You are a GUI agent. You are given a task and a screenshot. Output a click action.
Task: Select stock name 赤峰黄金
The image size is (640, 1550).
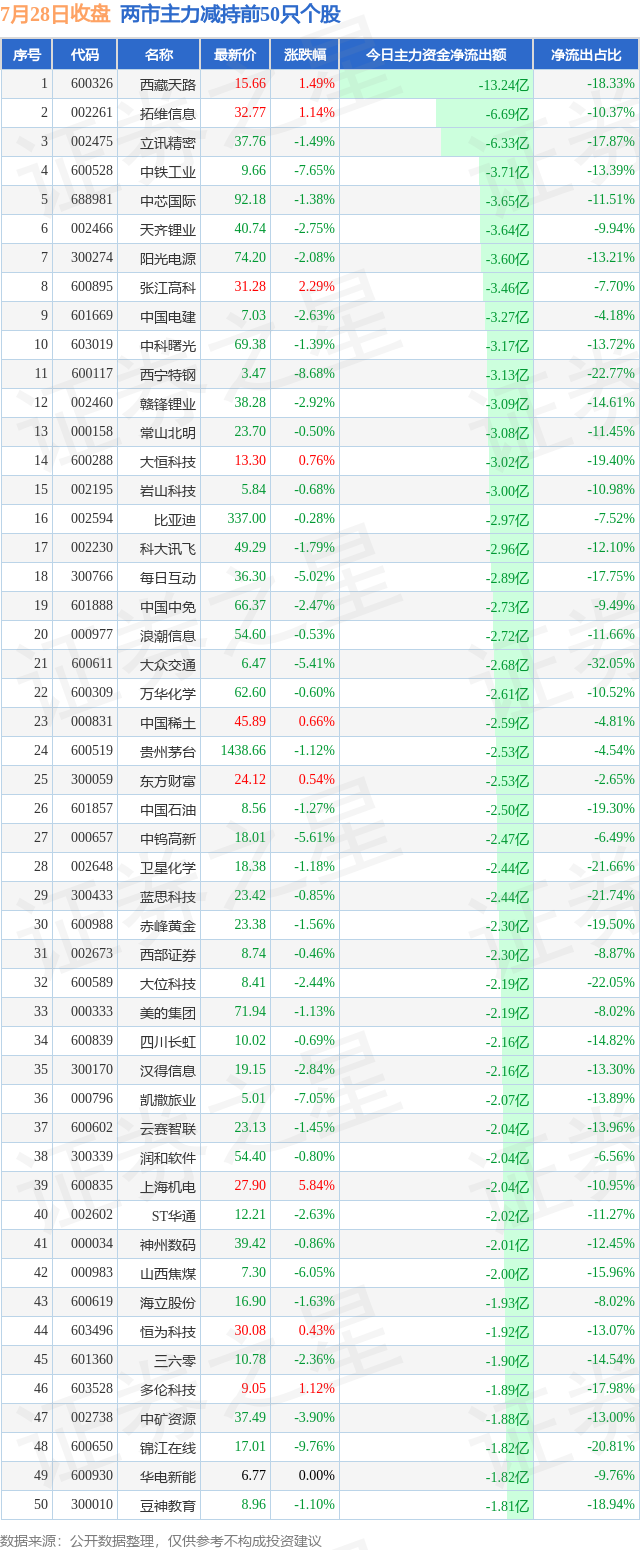click(168, 925)
